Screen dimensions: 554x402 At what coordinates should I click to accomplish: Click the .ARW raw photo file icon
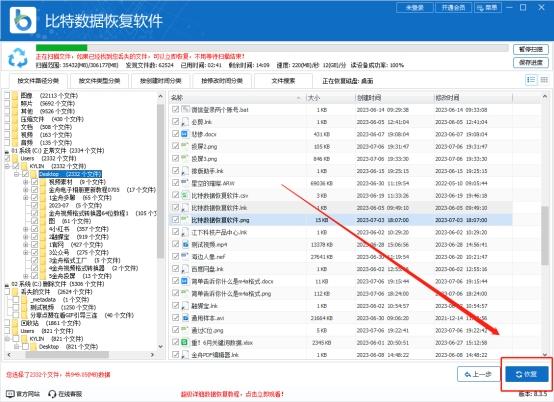click(185, 183)
